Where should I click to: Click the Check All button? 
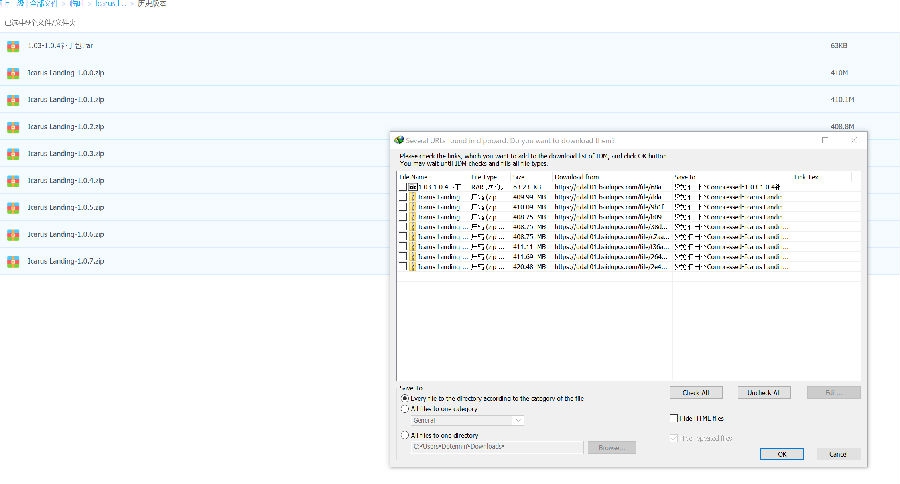(x=696, y=393)
